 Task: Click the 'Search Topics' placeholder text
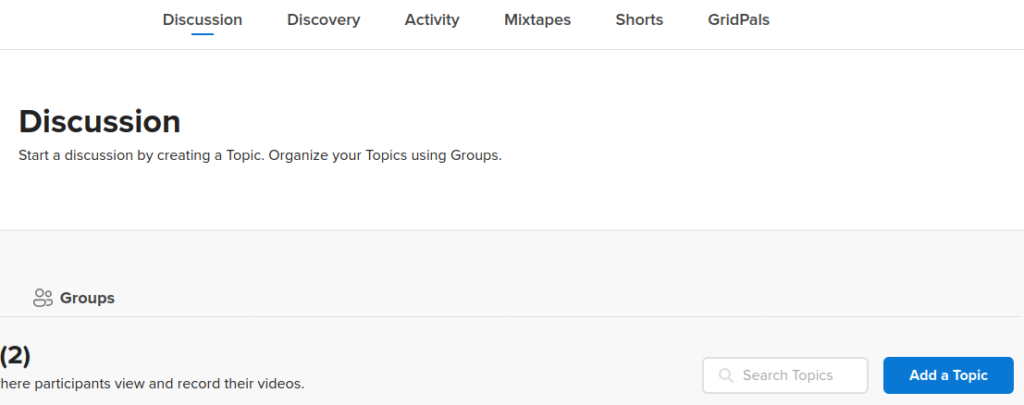(788, 376)
